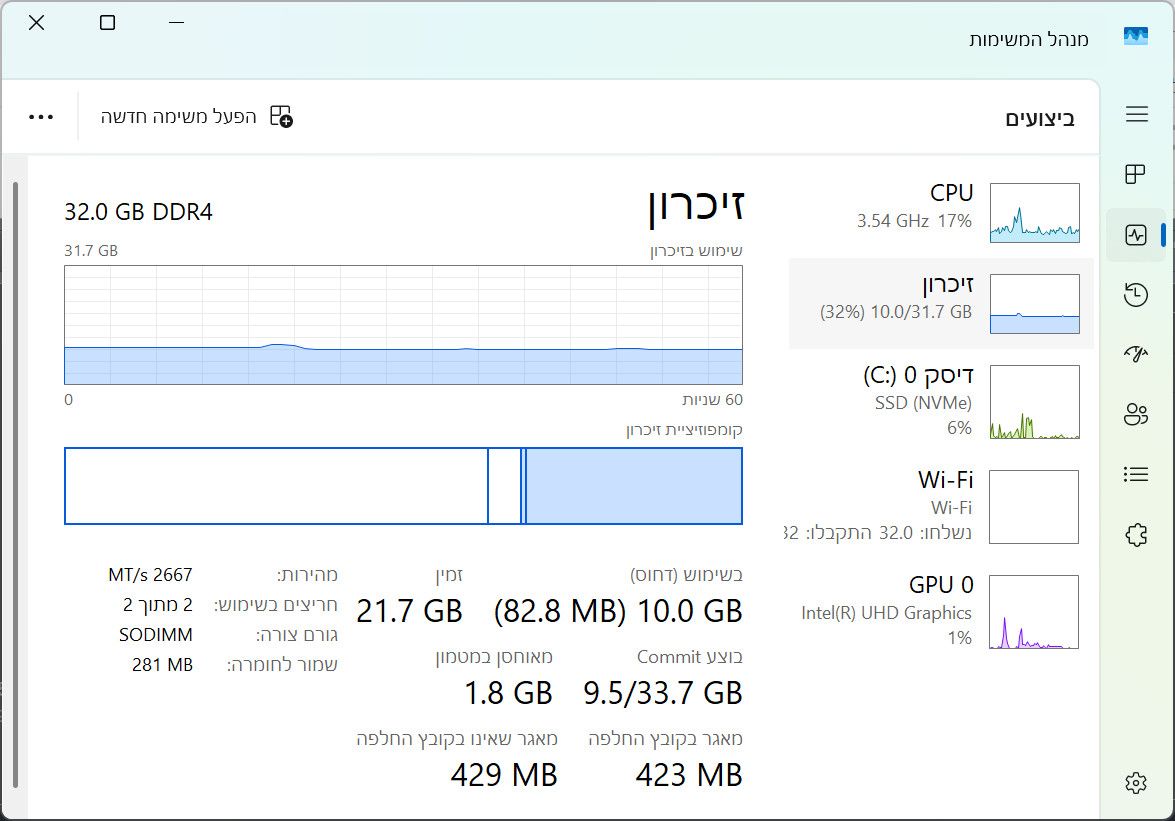
Task: Click the 'SSD (NVMe)' disk text
Action: tap(923, 403)
